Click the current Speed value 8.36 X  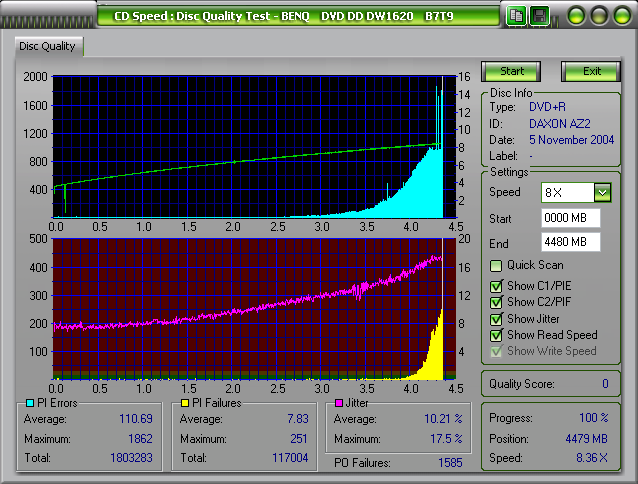click(x=592, y=458)
